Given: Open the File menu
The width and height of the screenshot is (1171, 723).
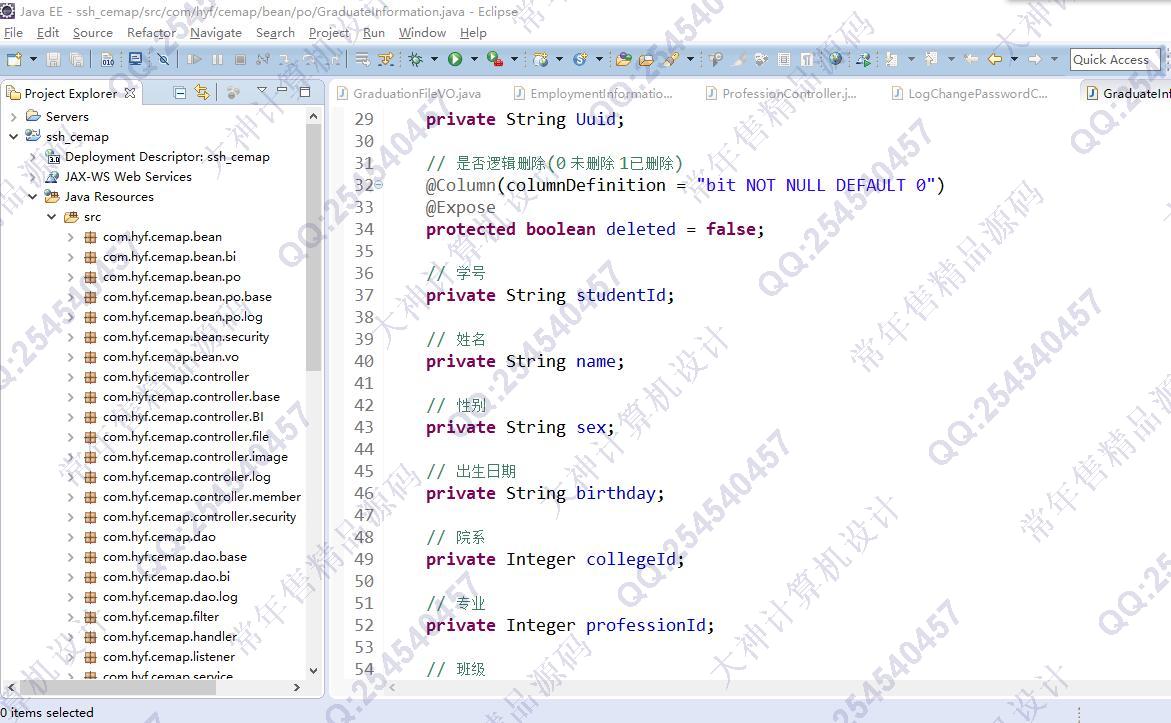Looking at the screenshot, I should pyautogui.click(x=13, y=33).
